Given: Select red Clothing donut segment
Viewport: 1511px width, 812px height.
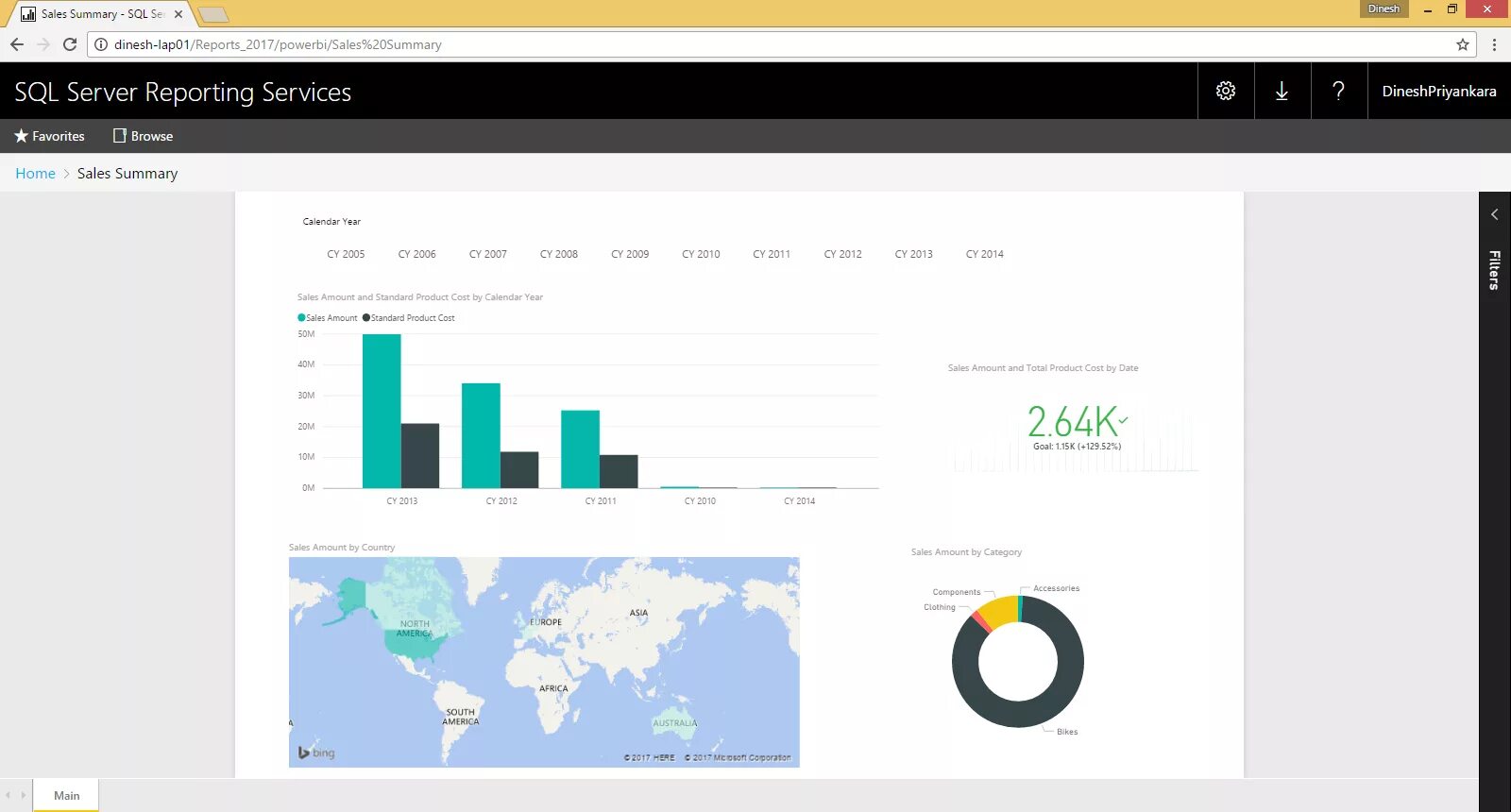Looking at the screenshot, I should tap(981, 621).
